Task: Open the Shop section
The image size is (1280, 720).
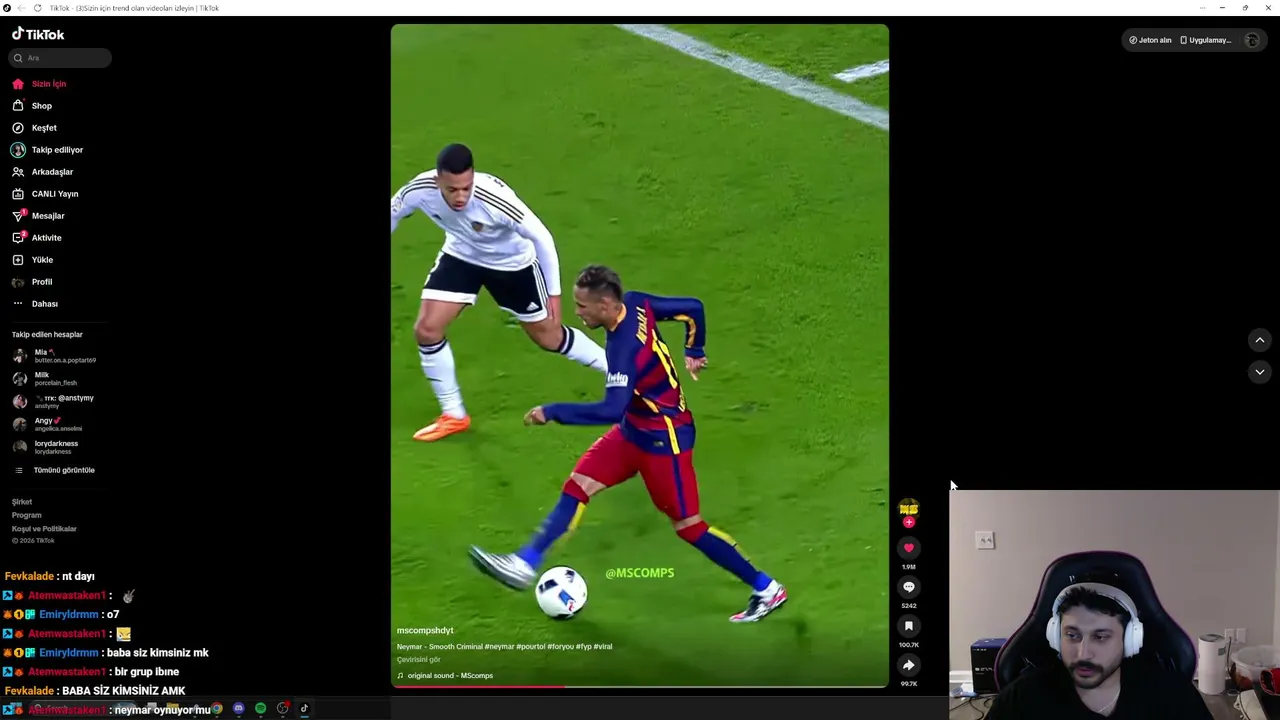Action: (x=42, y=106)
